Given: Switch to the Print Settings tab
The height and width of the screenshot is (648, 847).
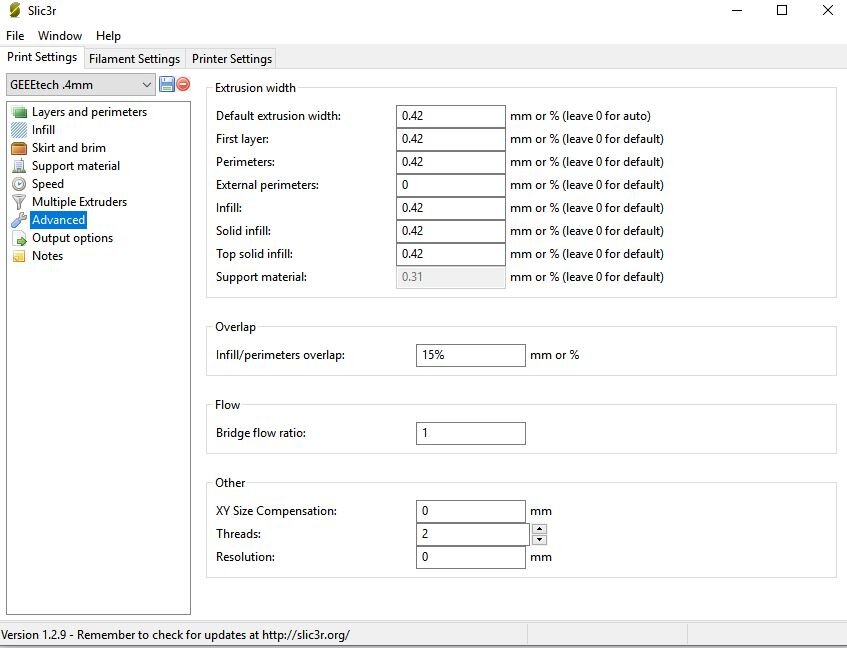Looking at the screenshot, I should coord(42,57).
